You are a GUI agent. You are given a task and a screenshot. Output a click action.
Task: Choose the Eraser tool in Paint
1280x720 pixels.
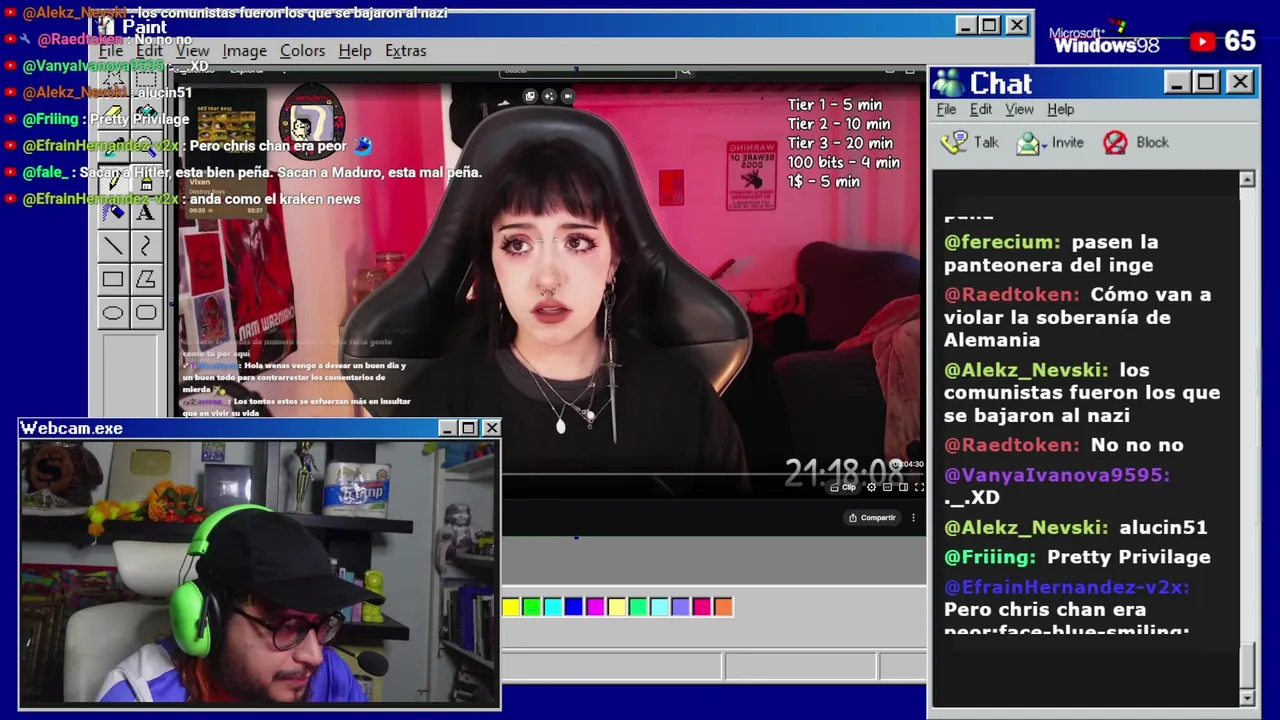click(x=113, y=112)
